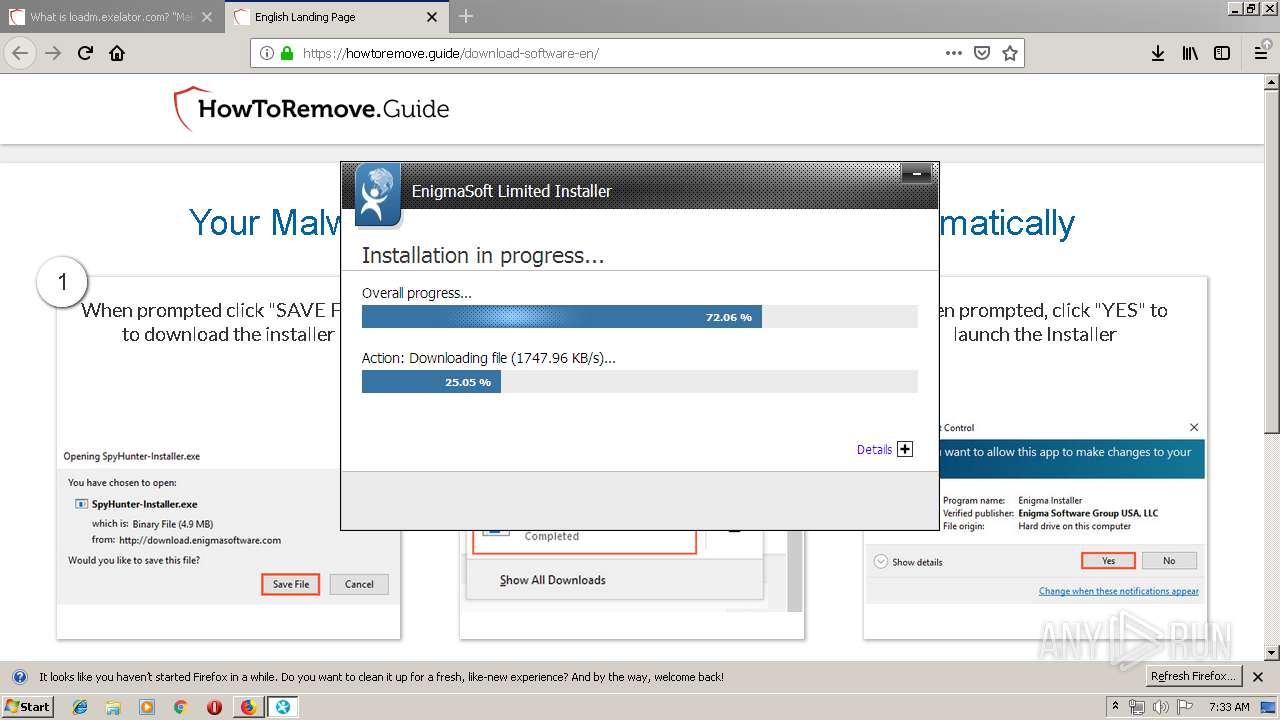This screenshot has height=720, width=1280.
Task: Switch to Firefox in taskbar
Action: coord(248,707)
